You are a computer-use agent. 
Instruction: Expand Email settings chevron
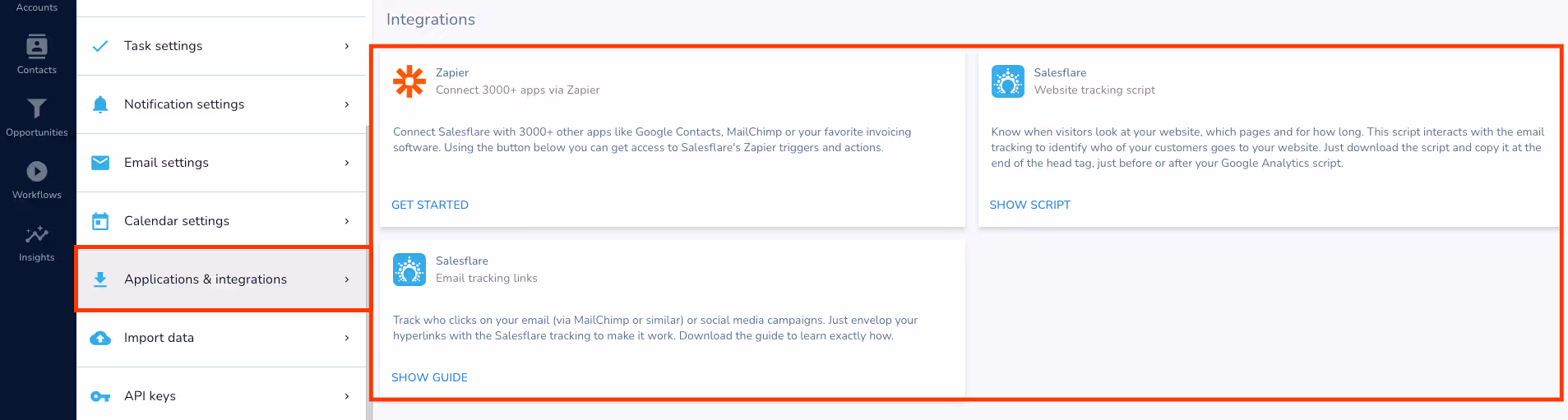(x=347, y=163)
